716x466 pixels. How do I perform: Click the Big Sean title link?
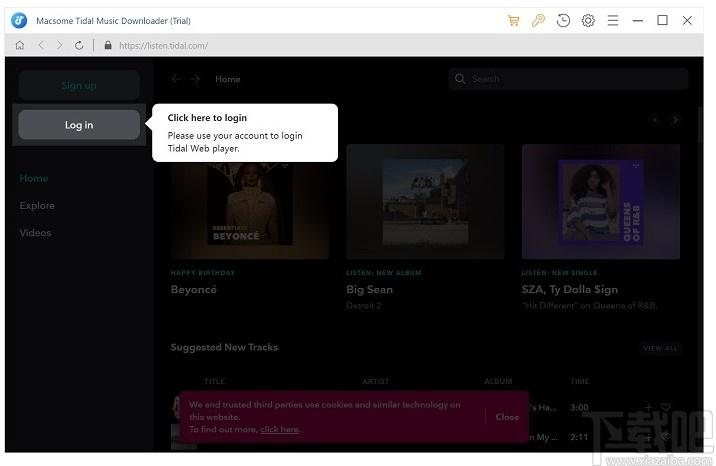[369, 289]
